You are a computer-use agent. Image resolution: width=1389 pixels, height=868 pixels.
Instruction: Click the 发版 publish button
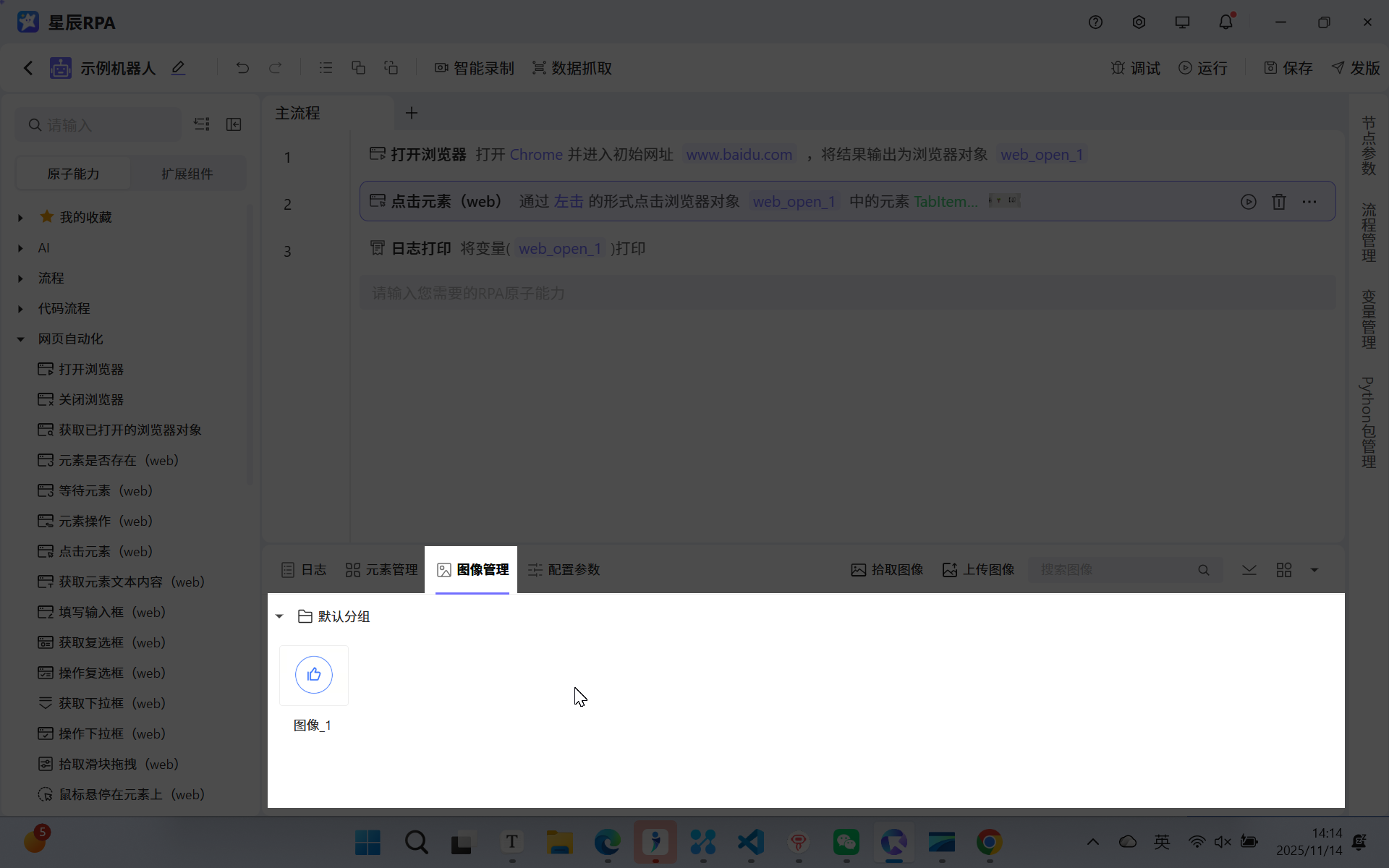tap(1356, 67)
